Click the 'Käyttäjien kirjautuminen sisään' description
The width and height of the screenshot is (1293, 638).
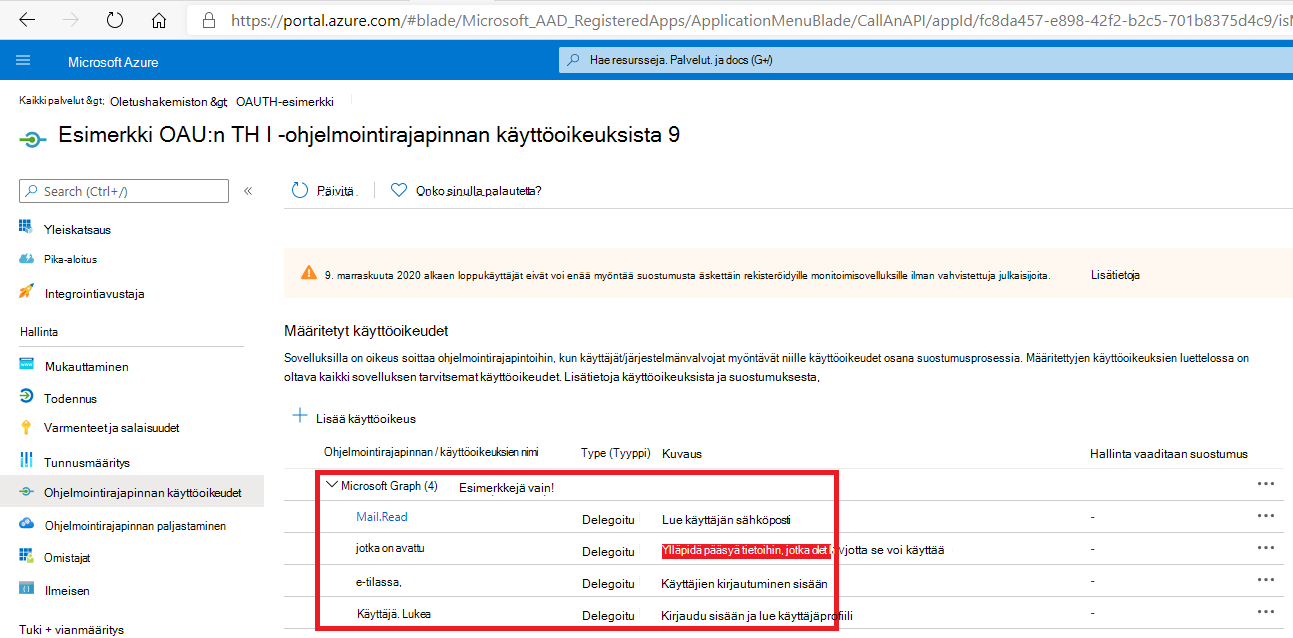coord(744,584)
